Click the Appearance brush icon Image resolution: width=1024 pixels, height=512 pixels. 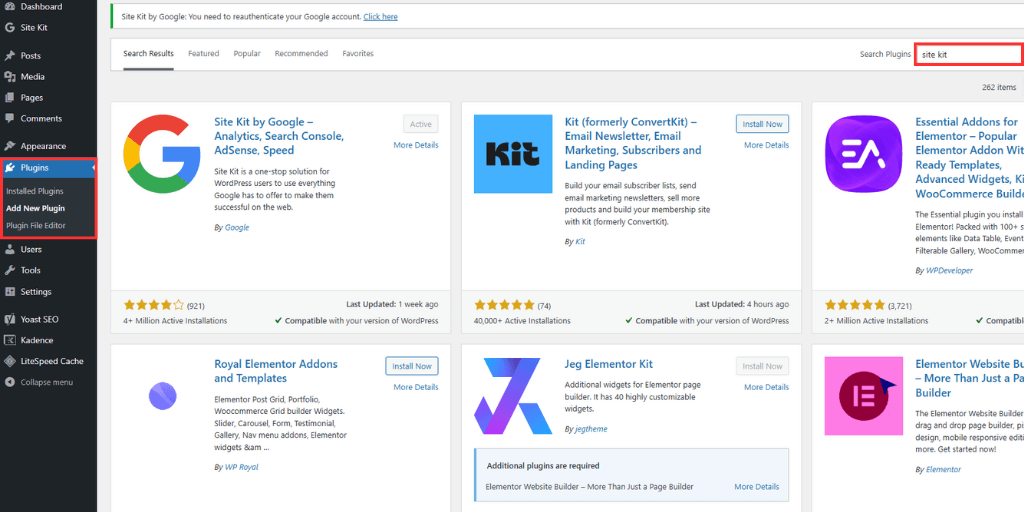pos(10,146)
